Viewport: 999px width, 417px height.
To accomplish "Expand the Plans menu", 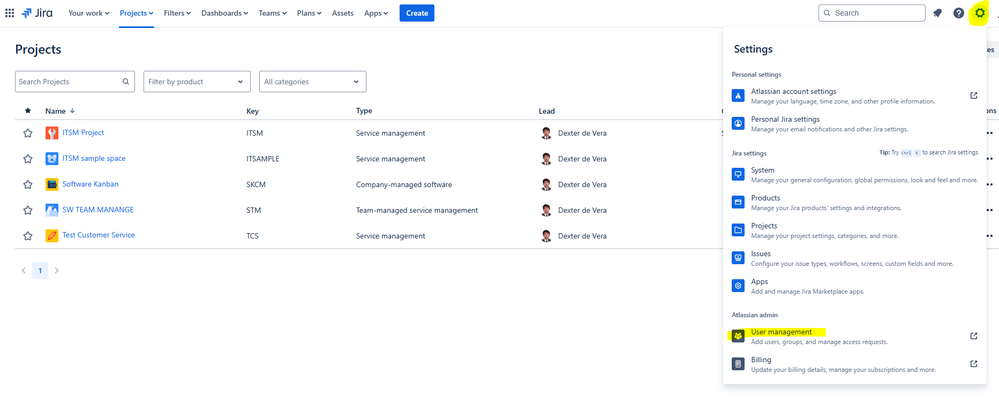I will pos(309,13).
